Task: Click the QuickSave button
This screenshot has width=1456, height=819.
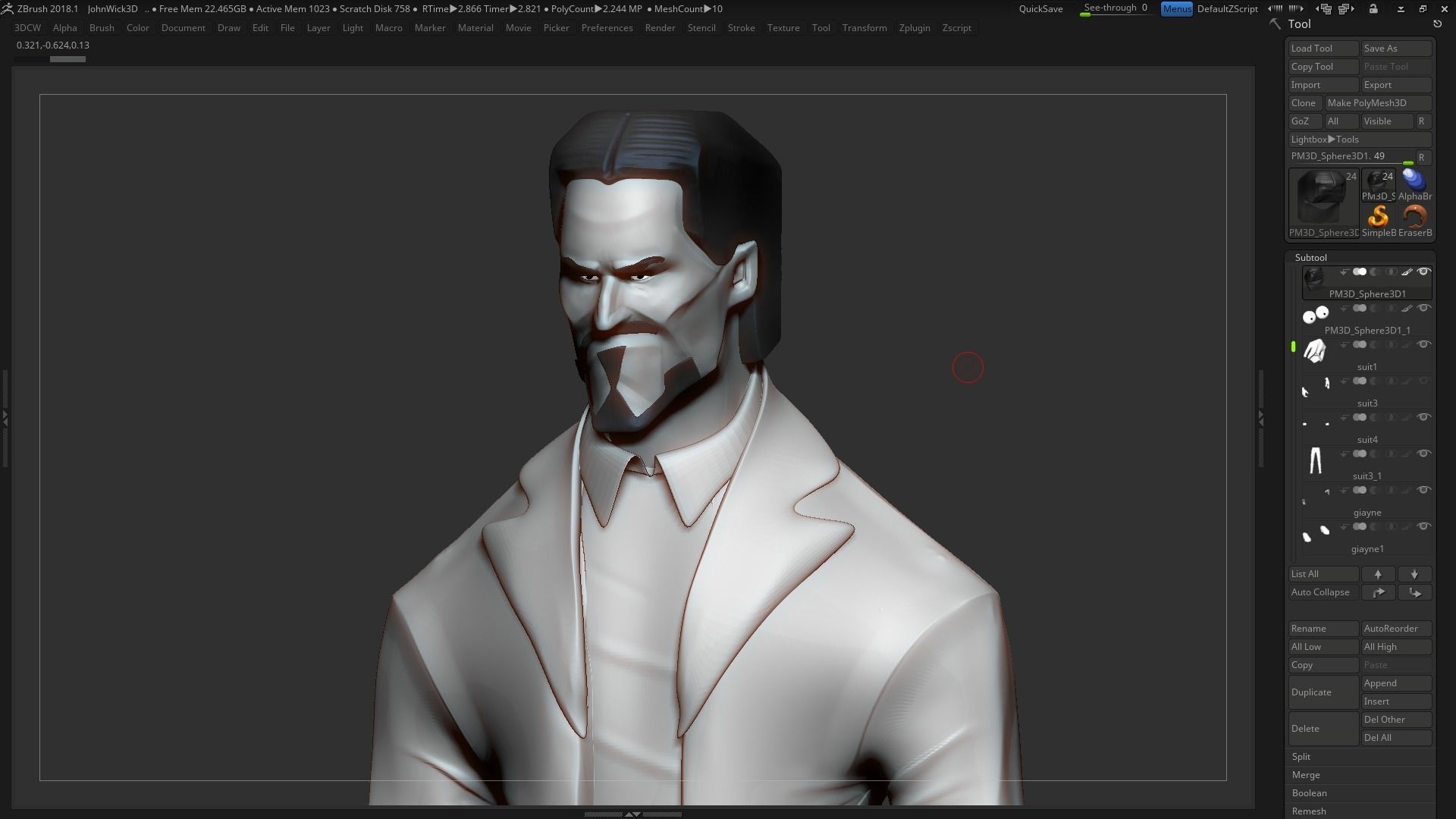Action: click(x=1040, y=9)
